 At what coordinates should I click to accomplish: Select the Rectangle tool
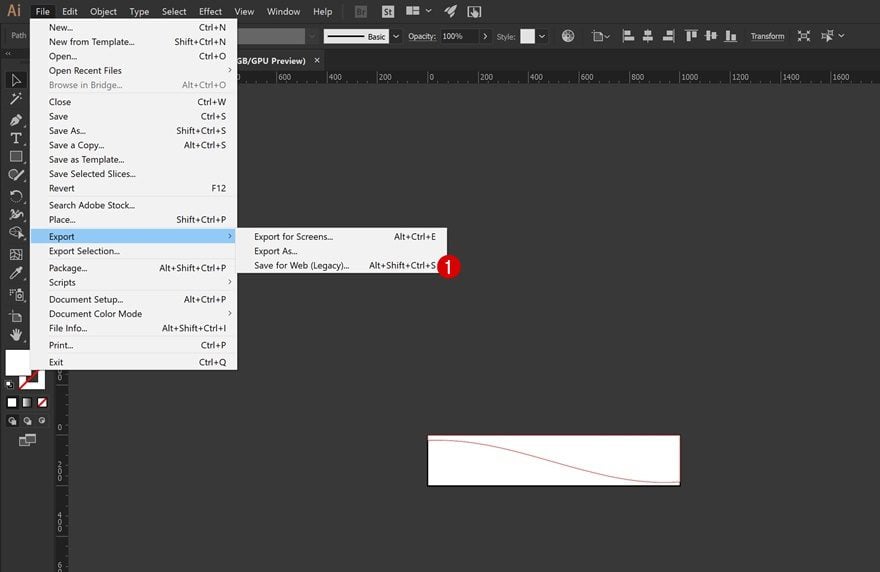pos(16,157)
